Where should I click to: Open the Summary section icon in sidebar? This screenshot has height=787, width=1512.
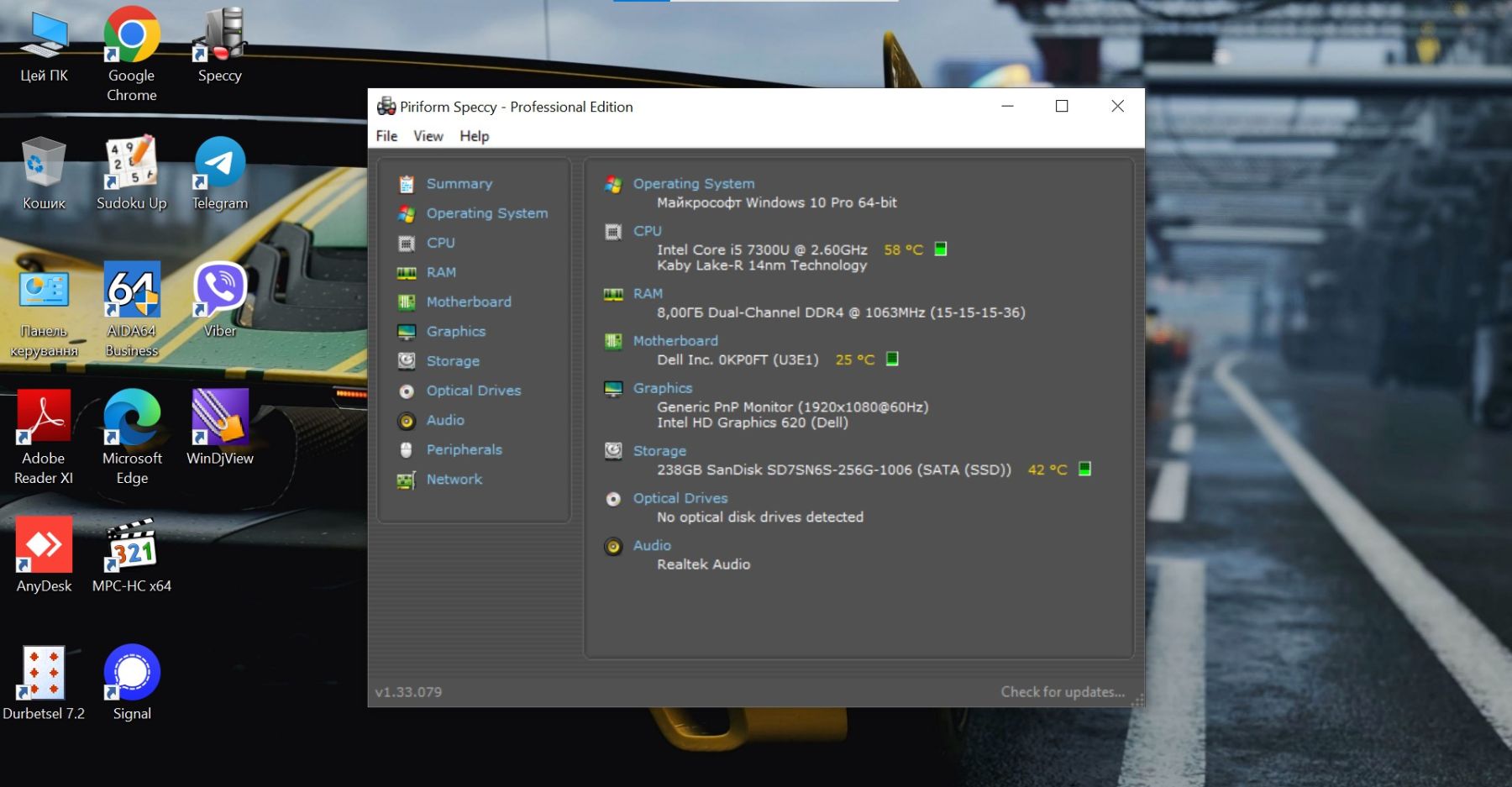point(407,184)
